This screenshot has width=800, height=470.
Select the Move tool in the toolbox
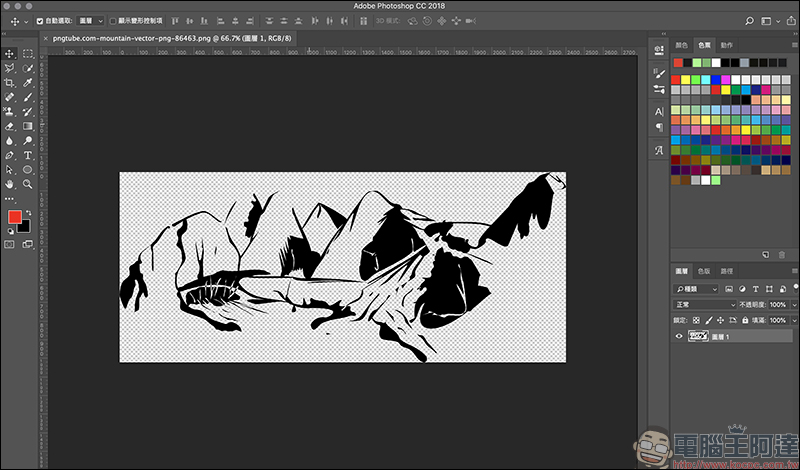point(10,53)
